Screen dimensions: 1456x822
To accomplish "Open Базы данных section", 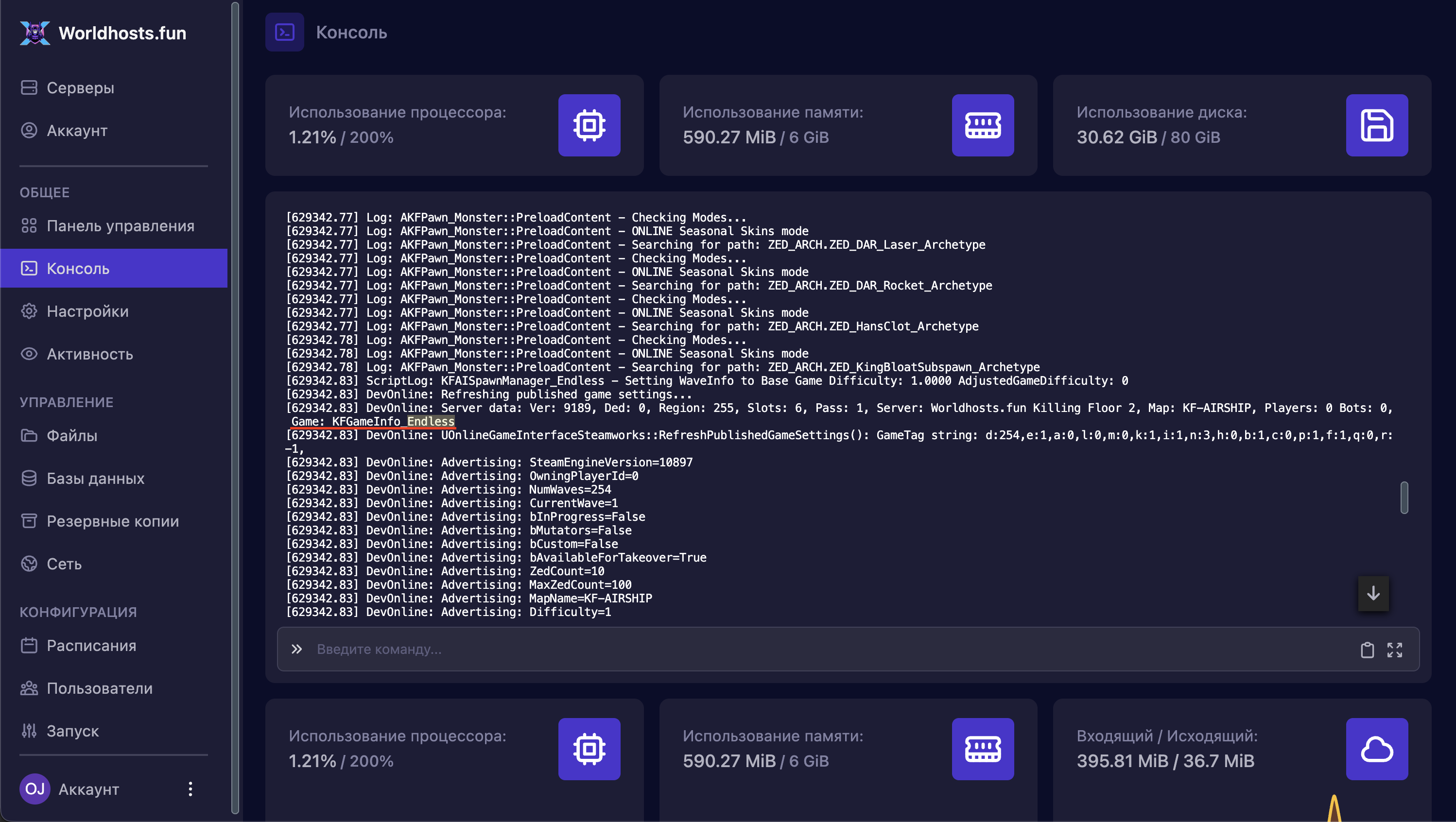I will (95, 479).
